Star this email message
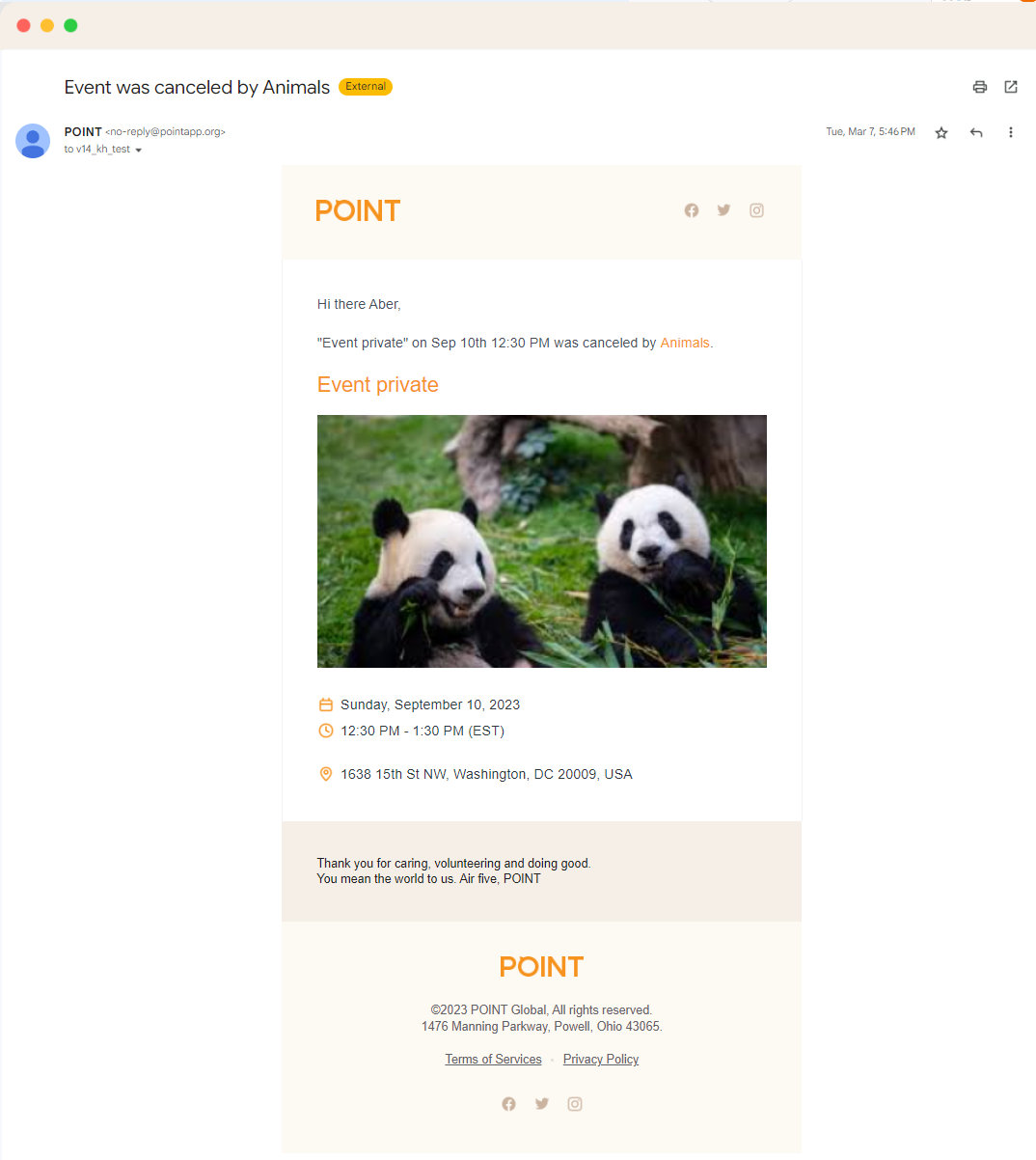The width and height of the screenshot is (1036, 1160). (941, 132)
